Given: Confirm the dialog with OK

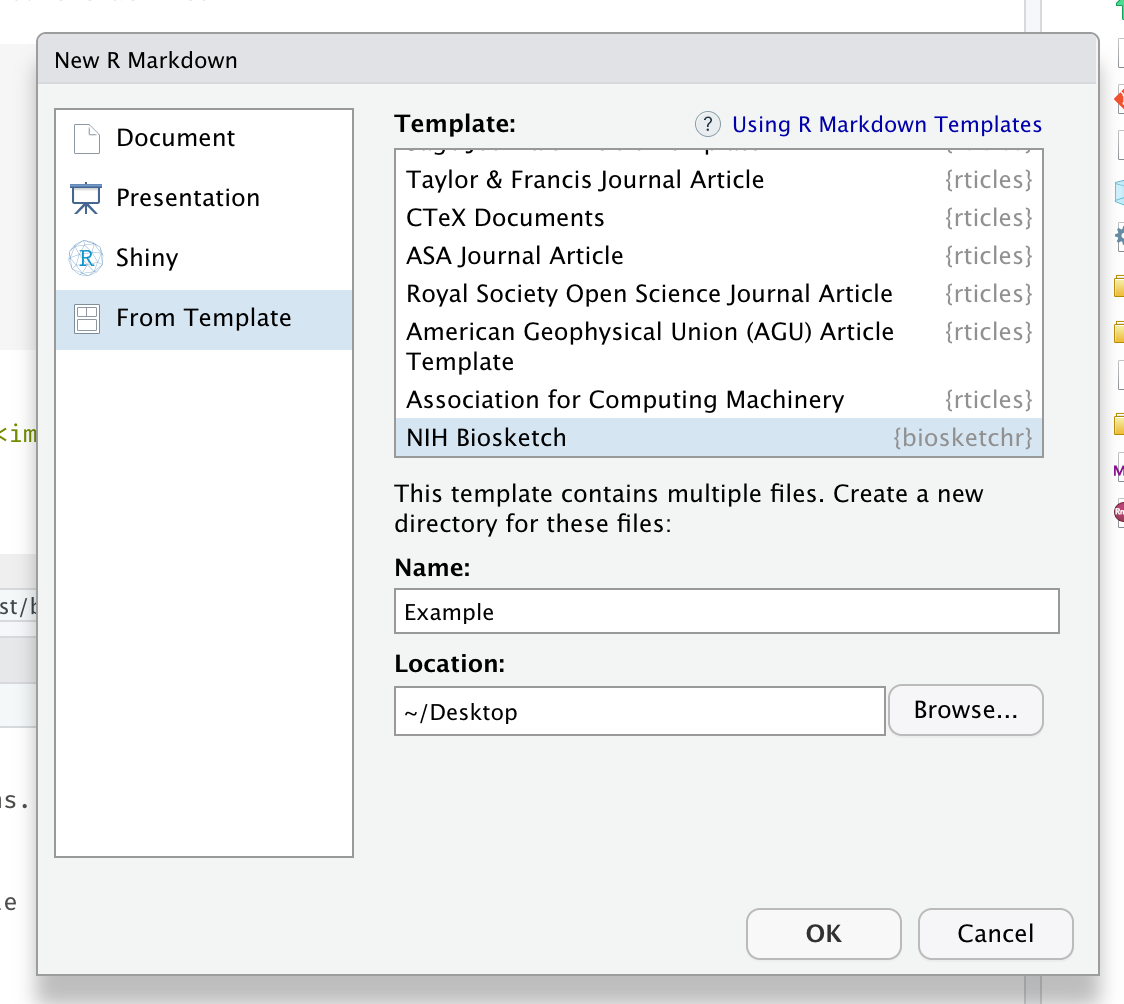Looking at the screenshot, I should pos(824,934).
